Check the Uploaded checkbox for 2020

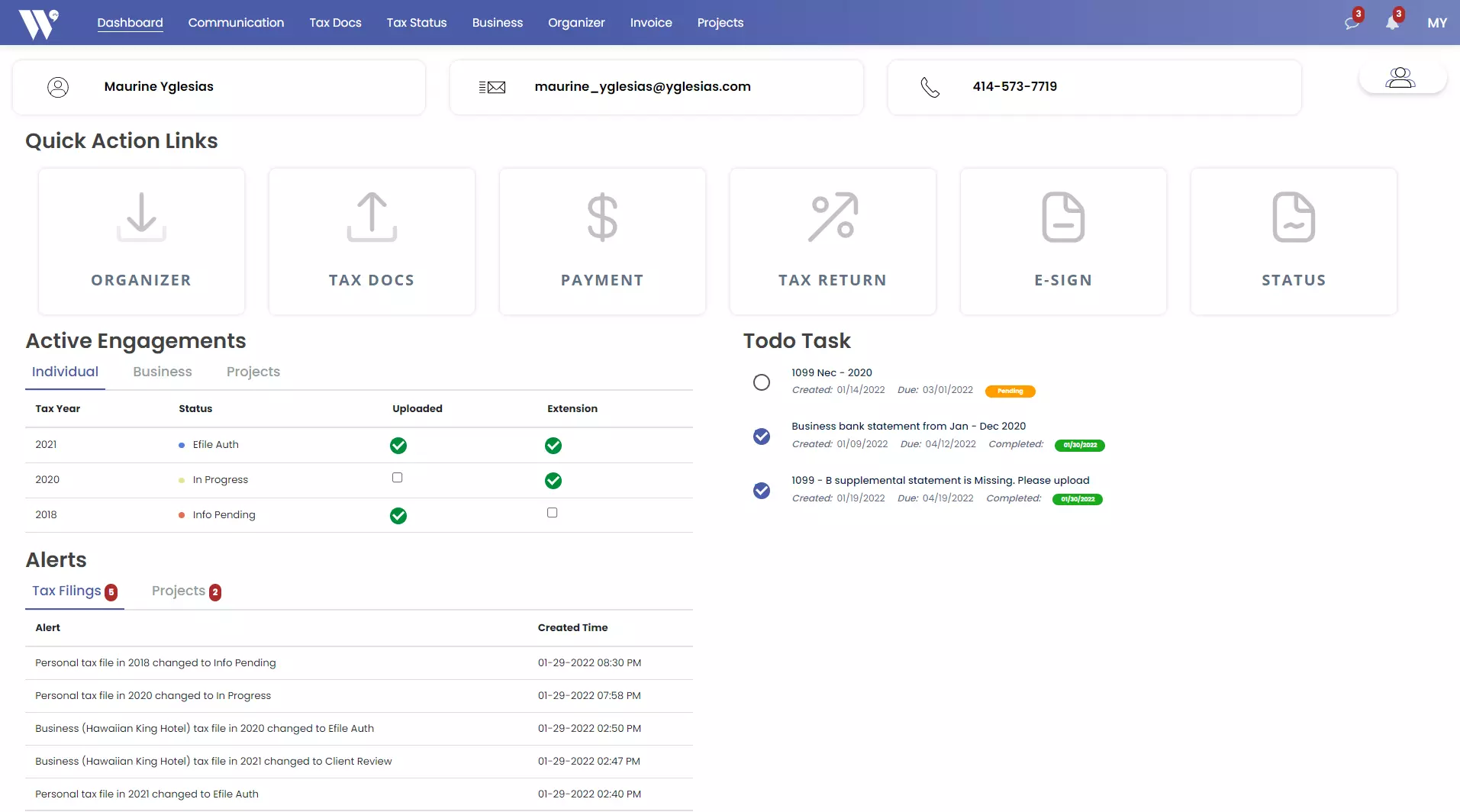(397, 478)
